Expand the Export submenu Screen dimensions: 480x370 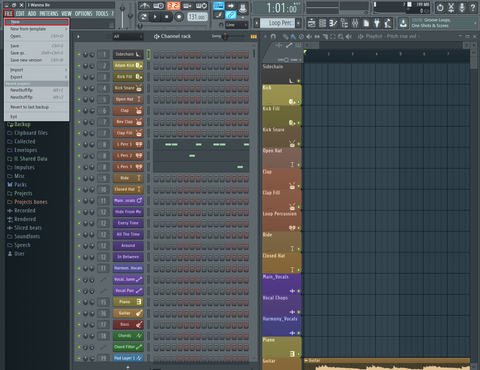tap(37, 77)
